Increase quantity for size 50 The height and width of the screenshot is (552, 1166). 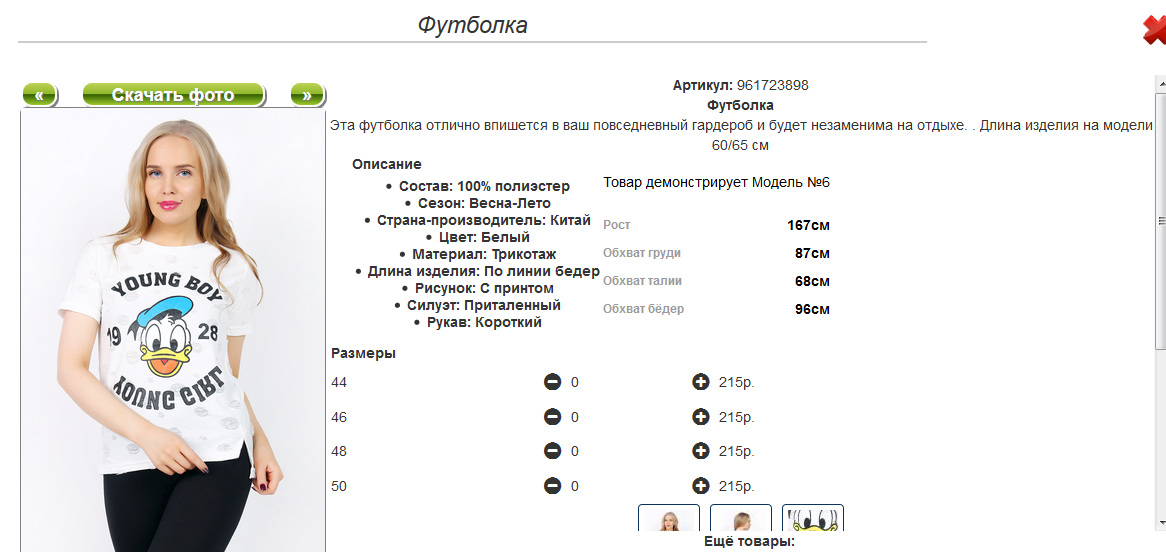(700, 486)
